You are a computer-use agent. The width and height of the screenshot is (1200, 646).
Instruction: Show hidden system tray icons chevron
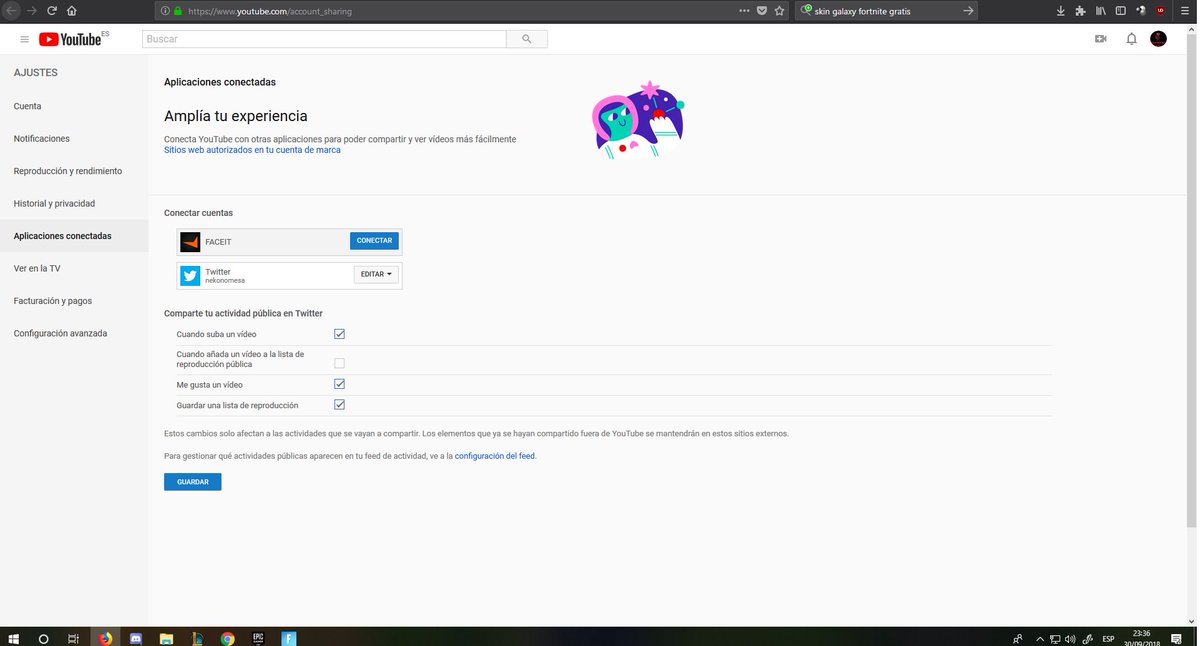tap(1040, 638)
